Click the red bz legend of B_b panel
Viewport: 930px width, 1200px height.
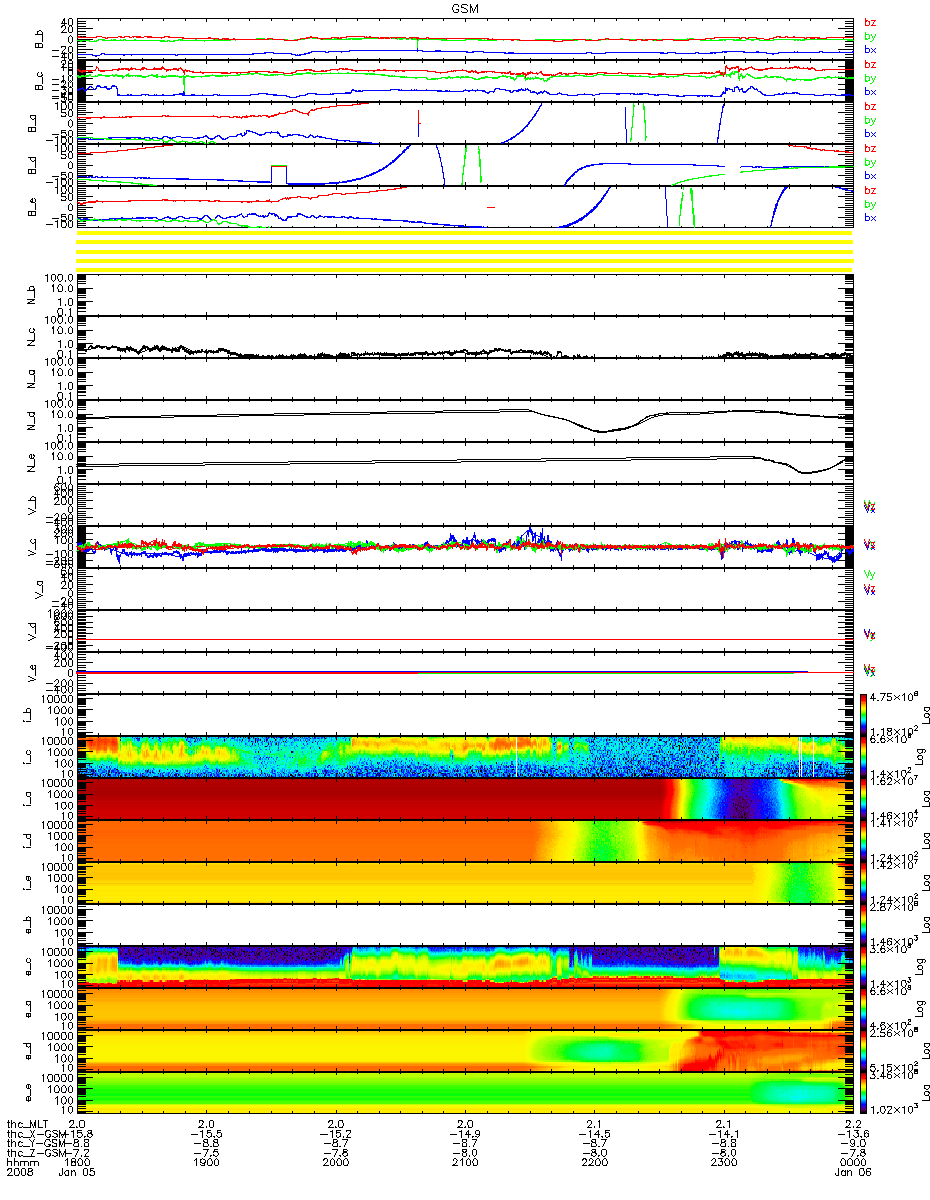869,22
